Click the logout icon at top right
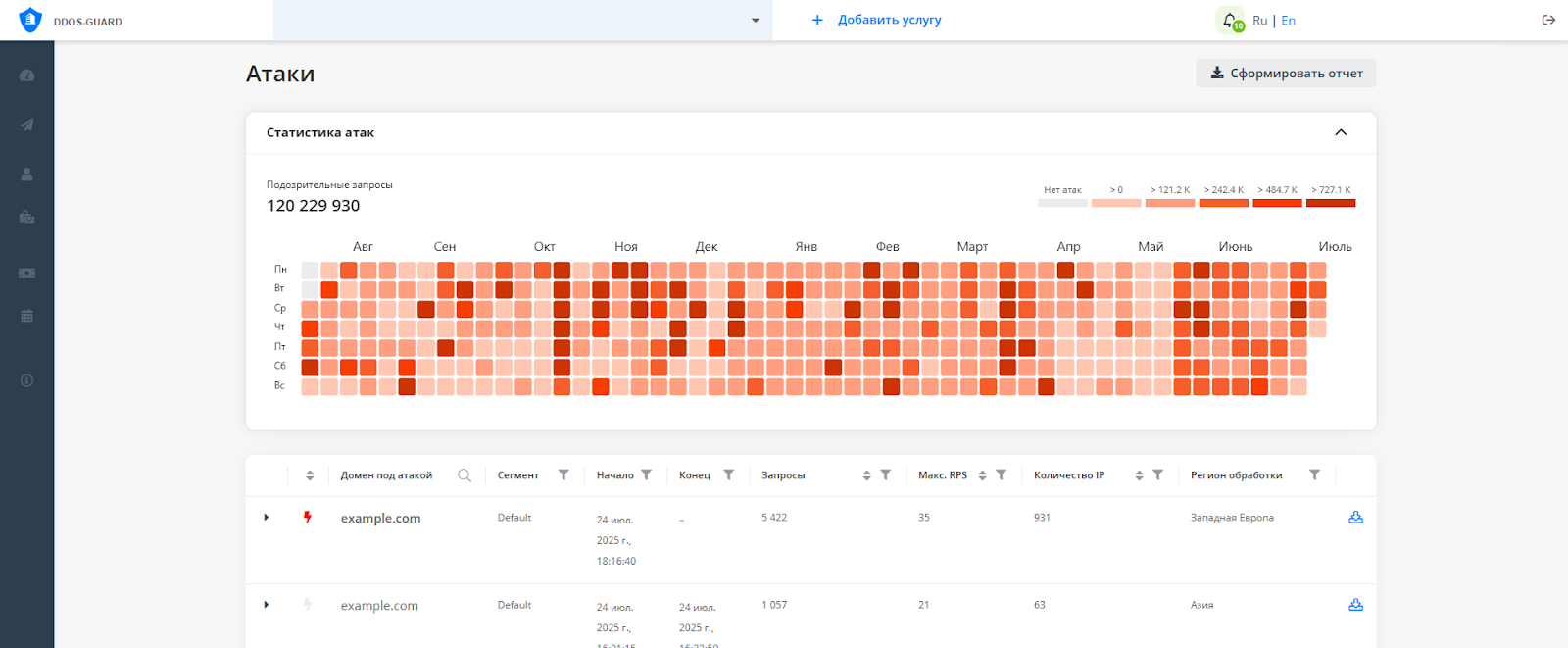Screen dimensions: 1568x648 pyautogui.click(x=1548, y=20)
